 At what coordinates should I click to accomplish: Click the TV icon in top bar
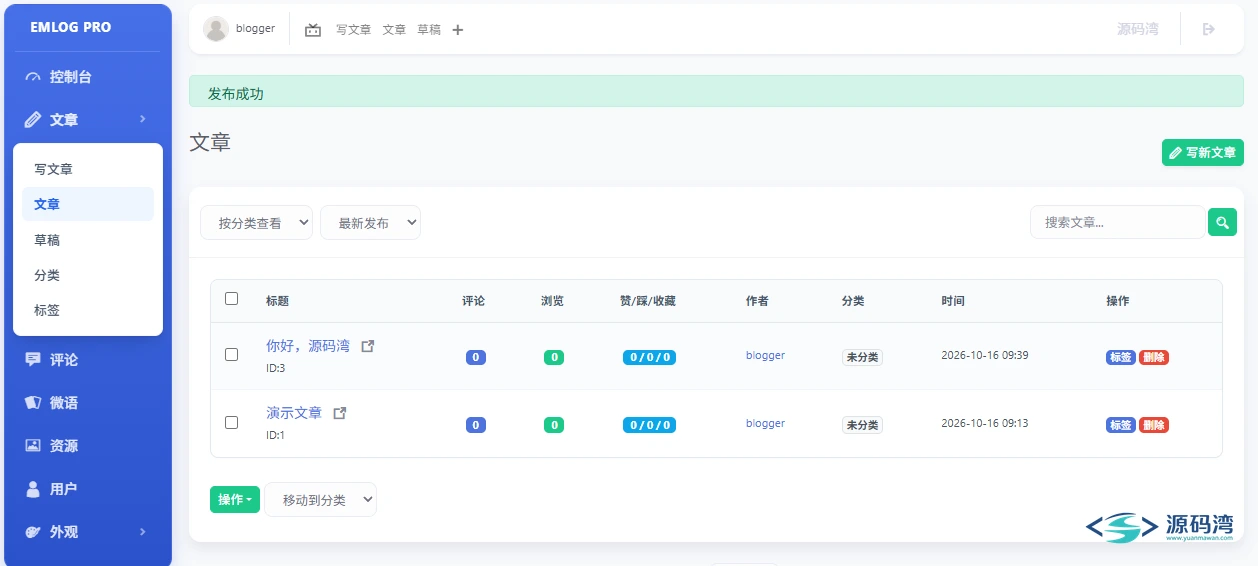(x=313, y=30)
